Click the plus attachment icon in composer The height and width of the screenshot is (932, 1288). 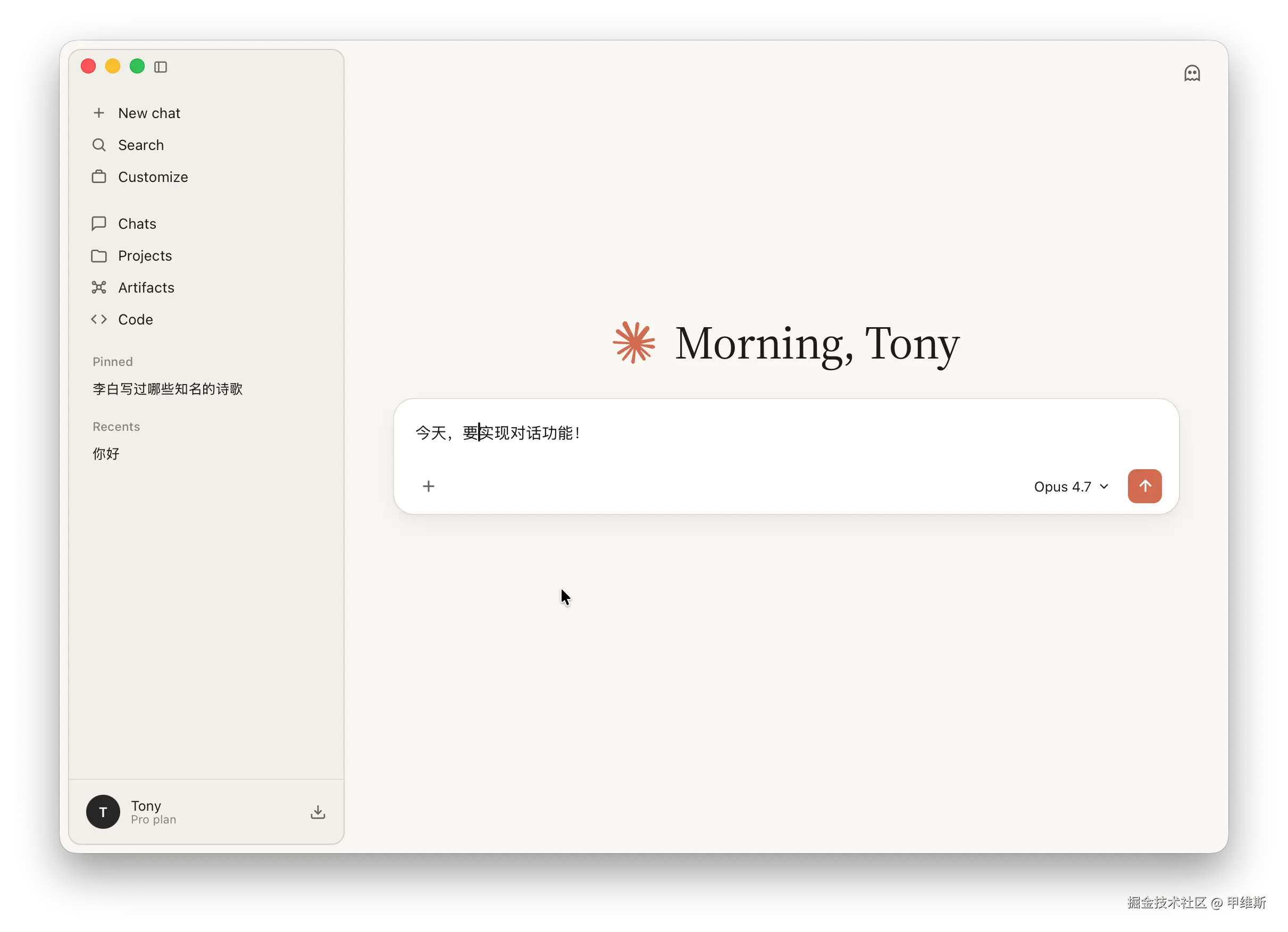point(429,486)
